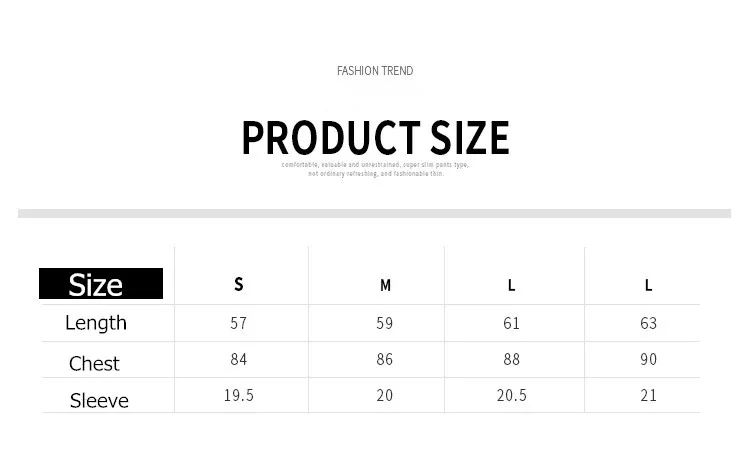Click the Chest value 90
This screenshot has width=750, height=451.
649,359
